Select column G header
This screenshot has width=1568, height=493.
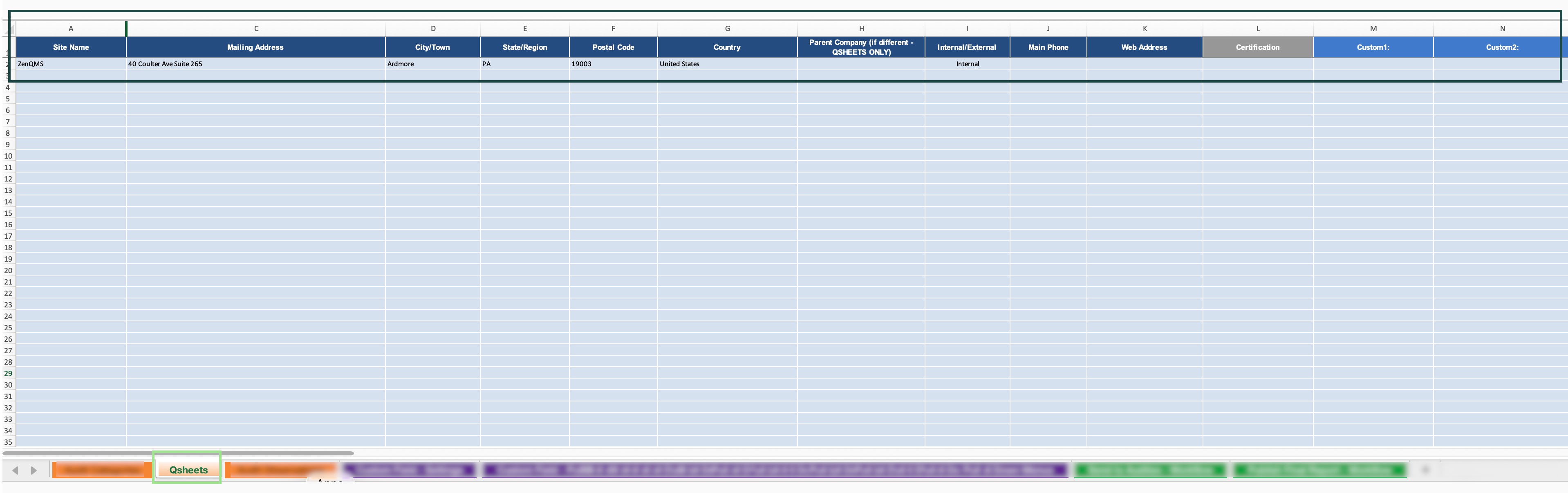coord(728,29)
